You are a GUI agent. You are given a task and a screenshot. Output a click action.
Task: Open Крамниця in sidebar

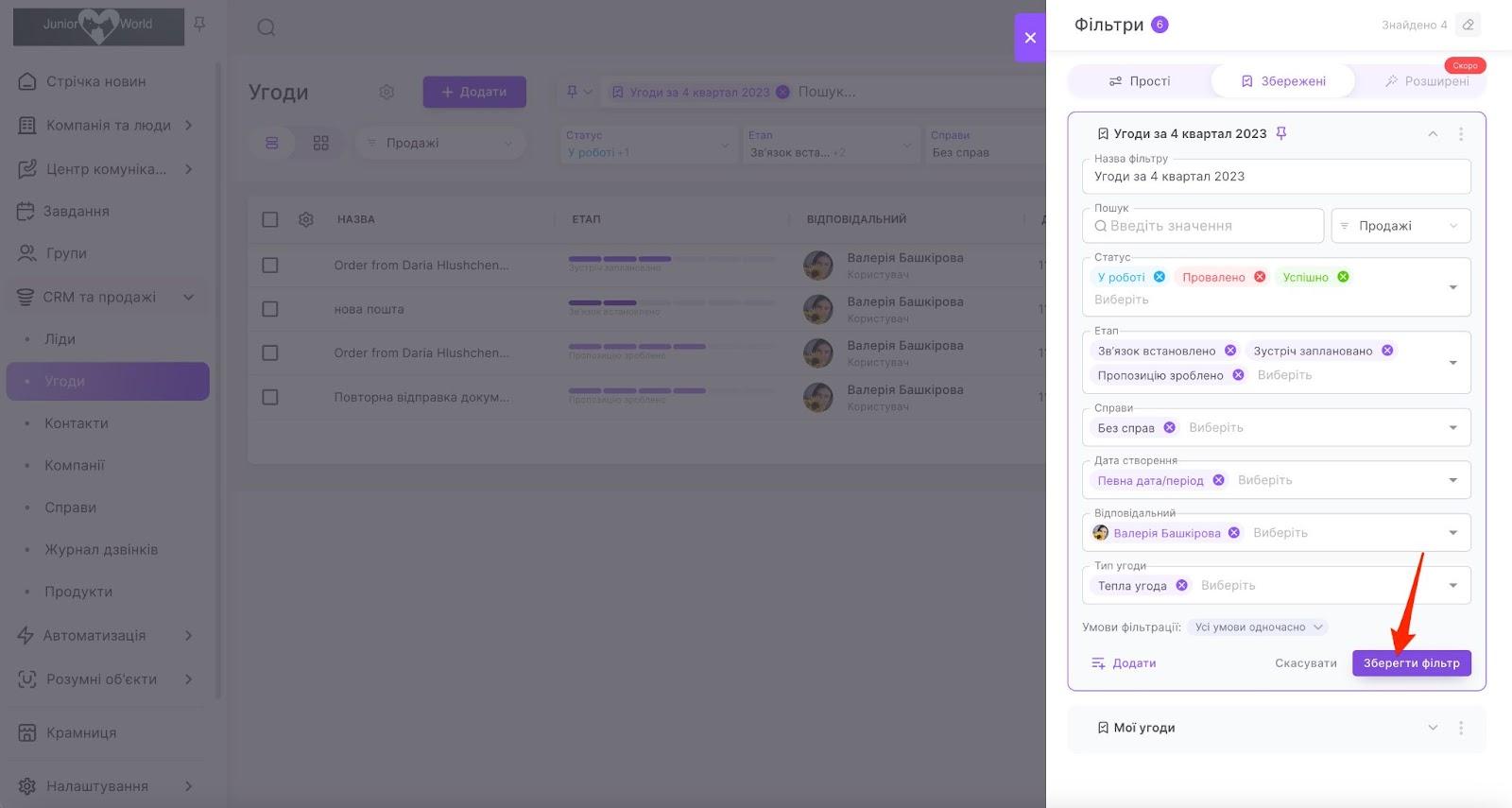pyautogui.click(x=81, y=732)
